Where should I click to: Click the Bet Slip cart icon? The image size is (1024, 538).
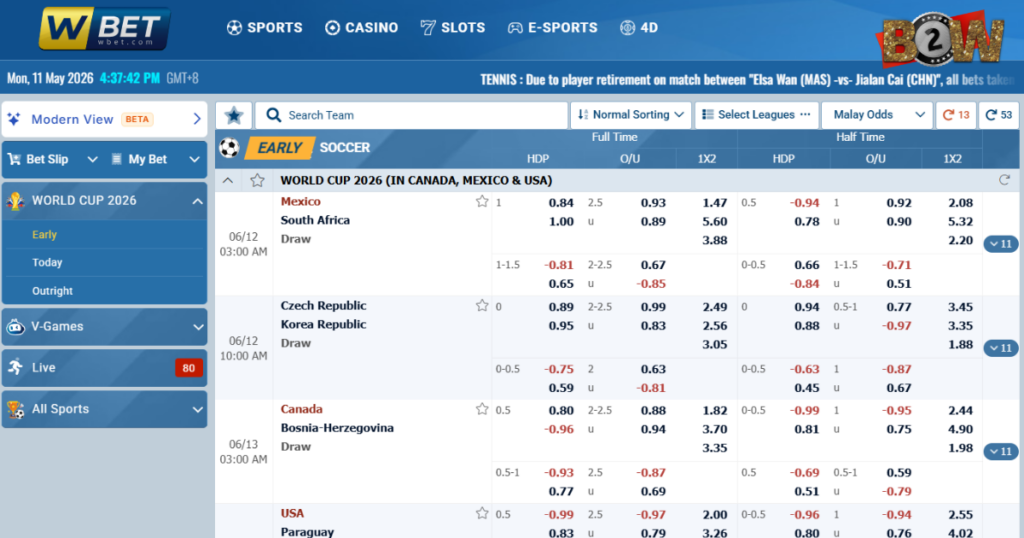point(14,159)
